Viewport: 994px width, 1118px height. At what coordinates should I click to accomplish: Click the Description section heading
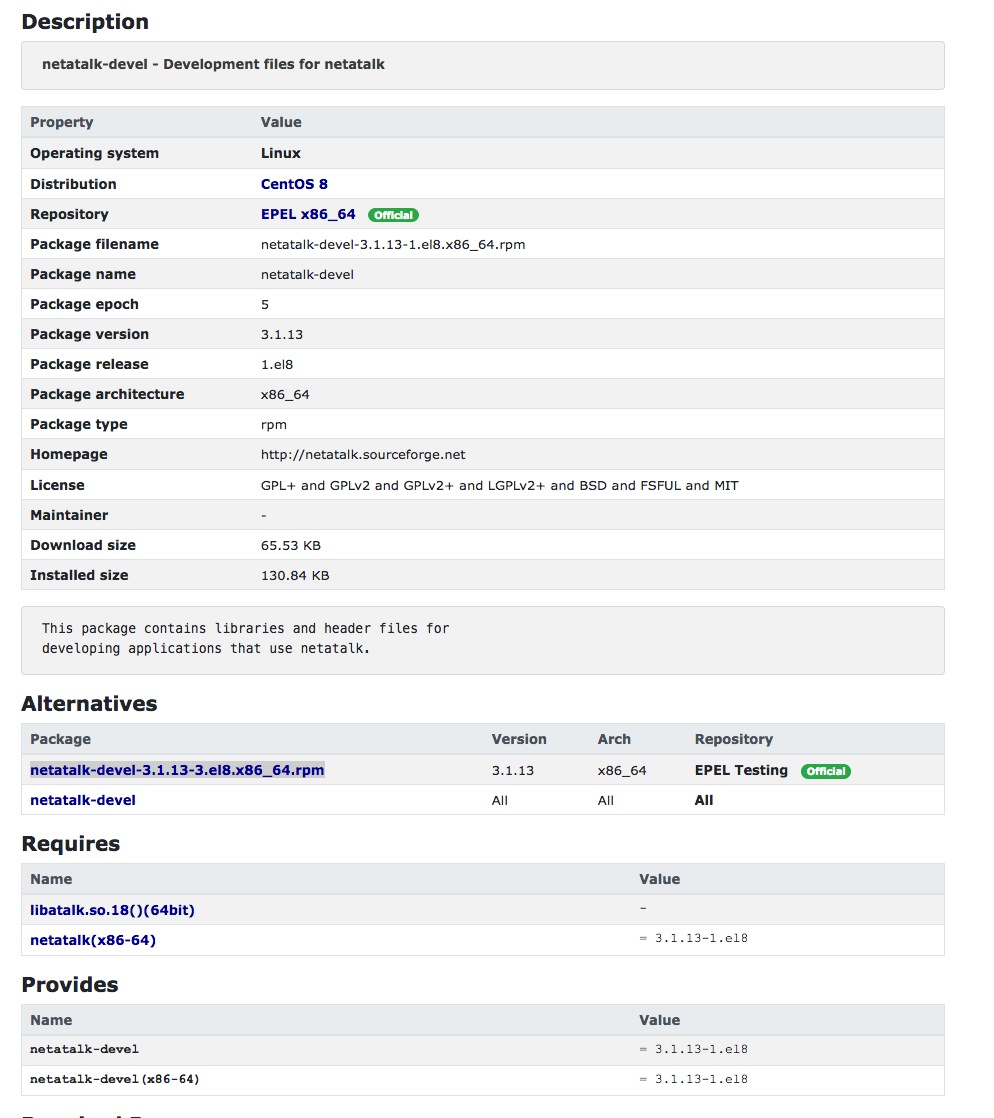coord(85,22)
